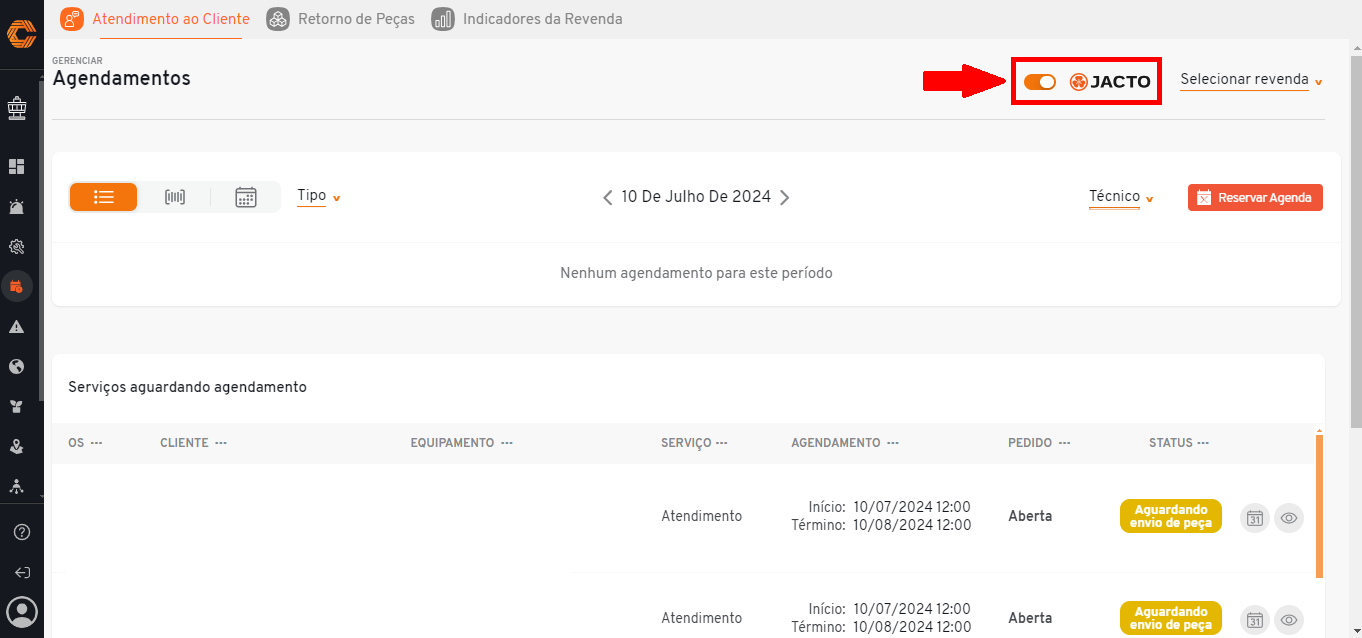Screen dimensions: 1362x638
Task: Click Atendimento in the first row
Action: coord(702,516)
